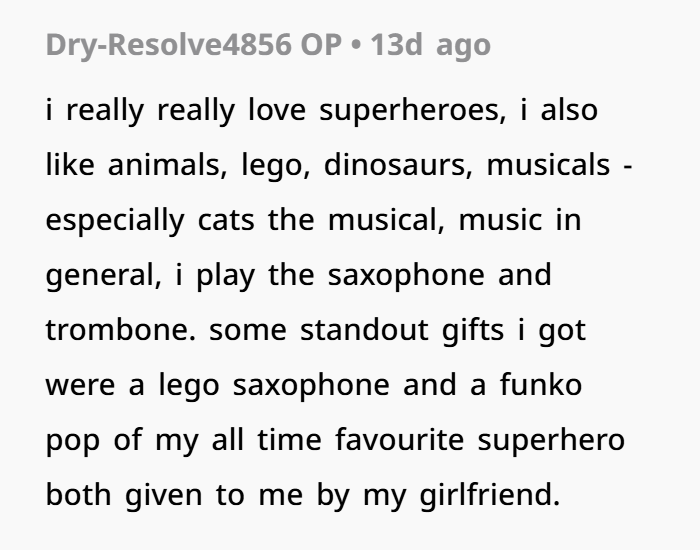
Task: Open the Dry-Resolve4856 user profile link
Action: pyautogui.click(x=166, y=47)
